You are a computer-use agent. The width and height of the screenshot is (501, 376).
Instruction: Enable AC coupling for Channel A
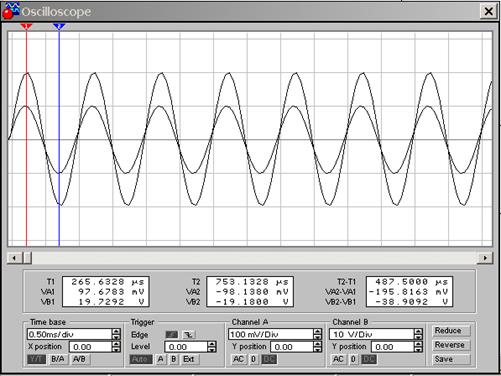(x=238, y=359)
